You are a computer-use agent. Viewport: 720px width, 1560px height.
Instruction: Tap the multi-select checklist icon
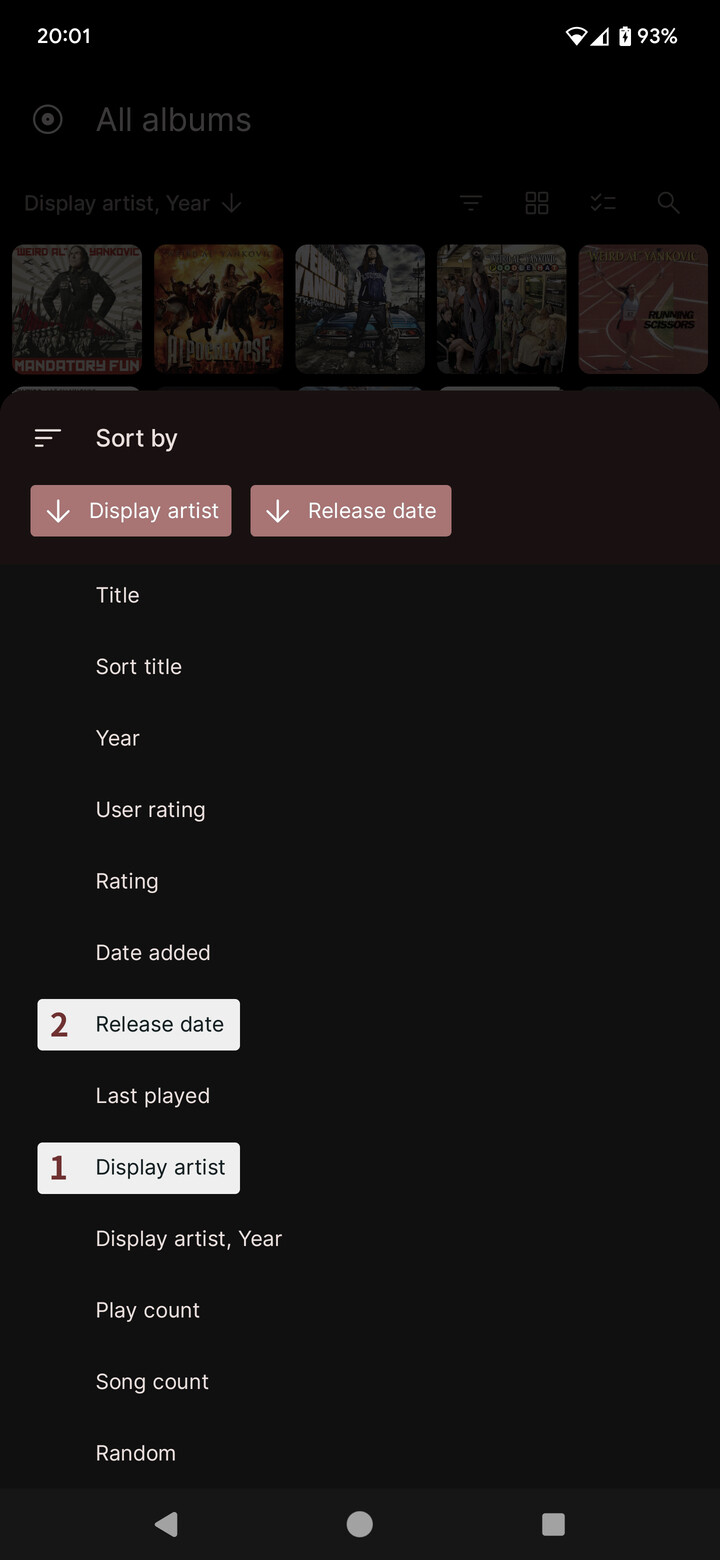pos(603,203)
